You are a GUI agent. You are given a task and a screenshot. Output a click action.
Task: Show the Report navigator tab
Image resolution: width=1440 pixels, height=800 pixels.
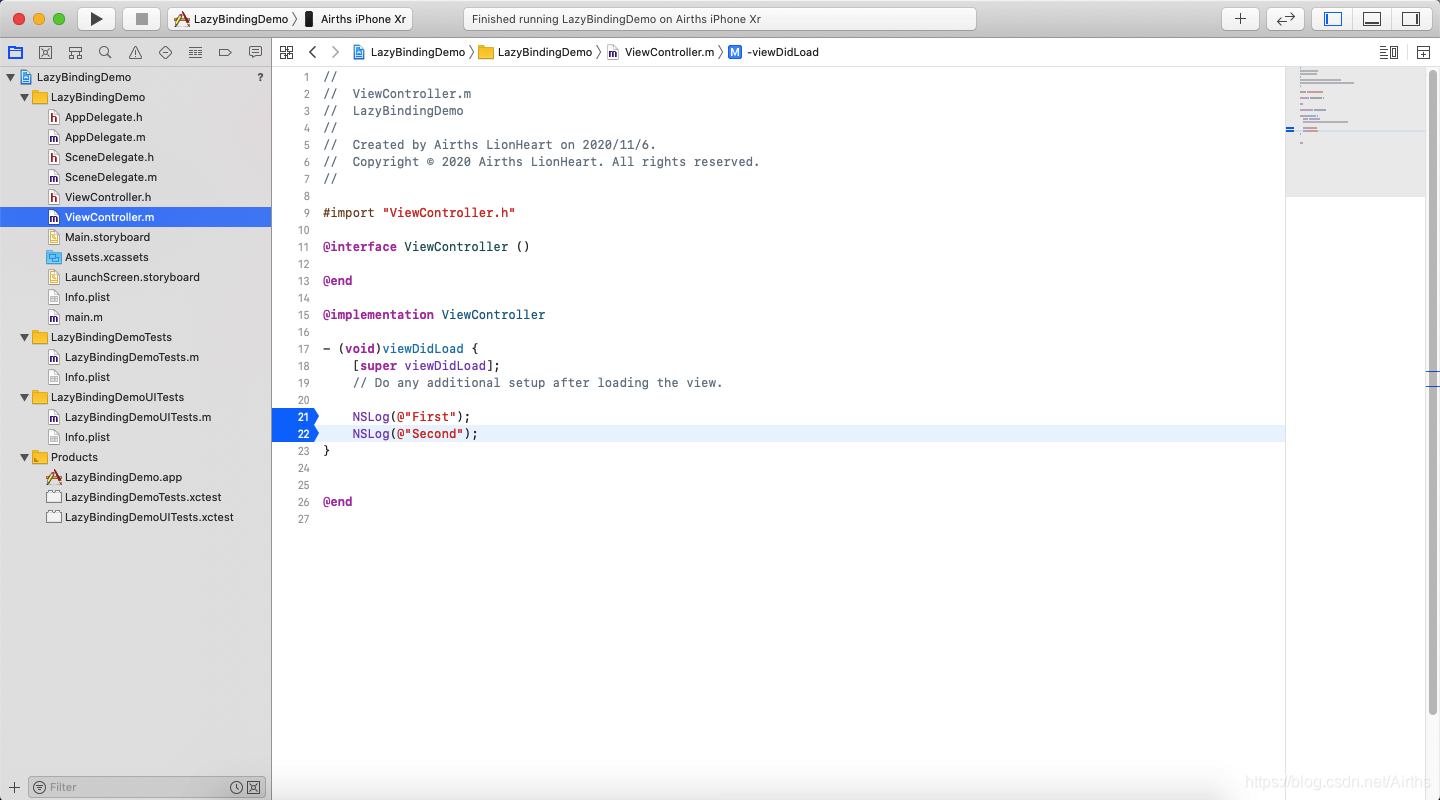point(255,52)
